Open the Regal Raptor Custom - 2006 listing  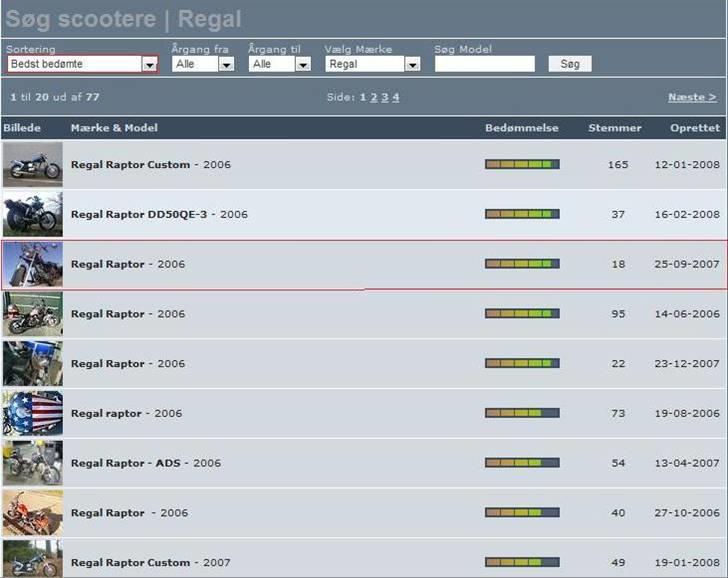(x=150, y=165)
